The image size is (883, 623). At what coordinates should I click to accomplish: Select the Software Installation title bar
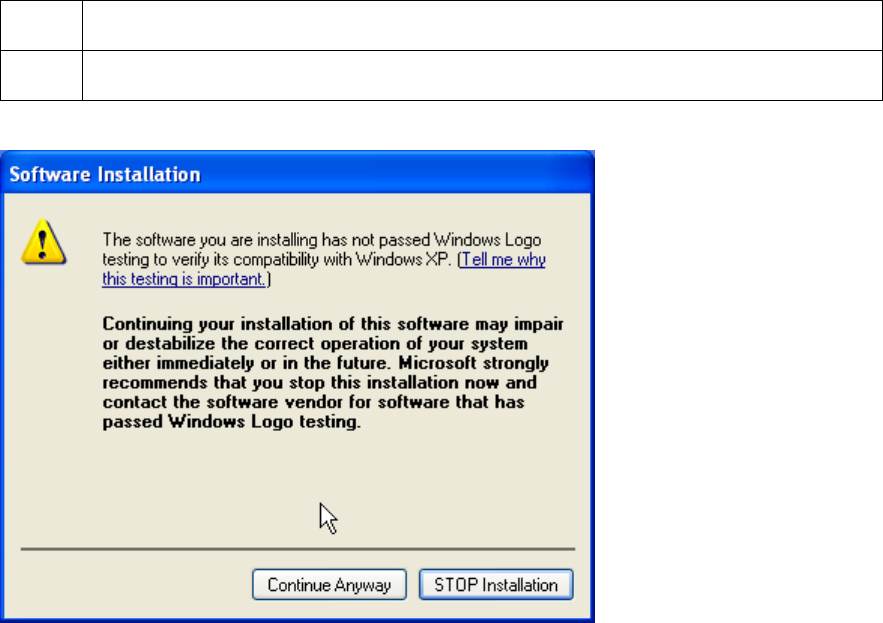(x=297, y=173)
